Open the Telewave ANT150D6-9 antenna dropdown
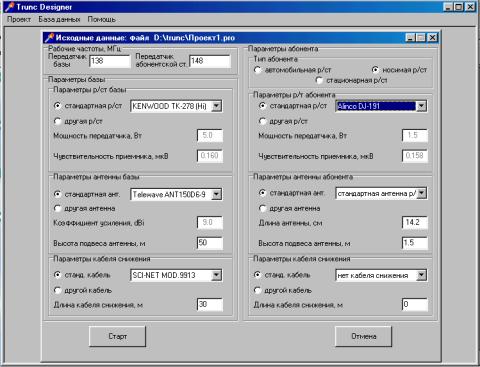 click(x=216, y=194)
